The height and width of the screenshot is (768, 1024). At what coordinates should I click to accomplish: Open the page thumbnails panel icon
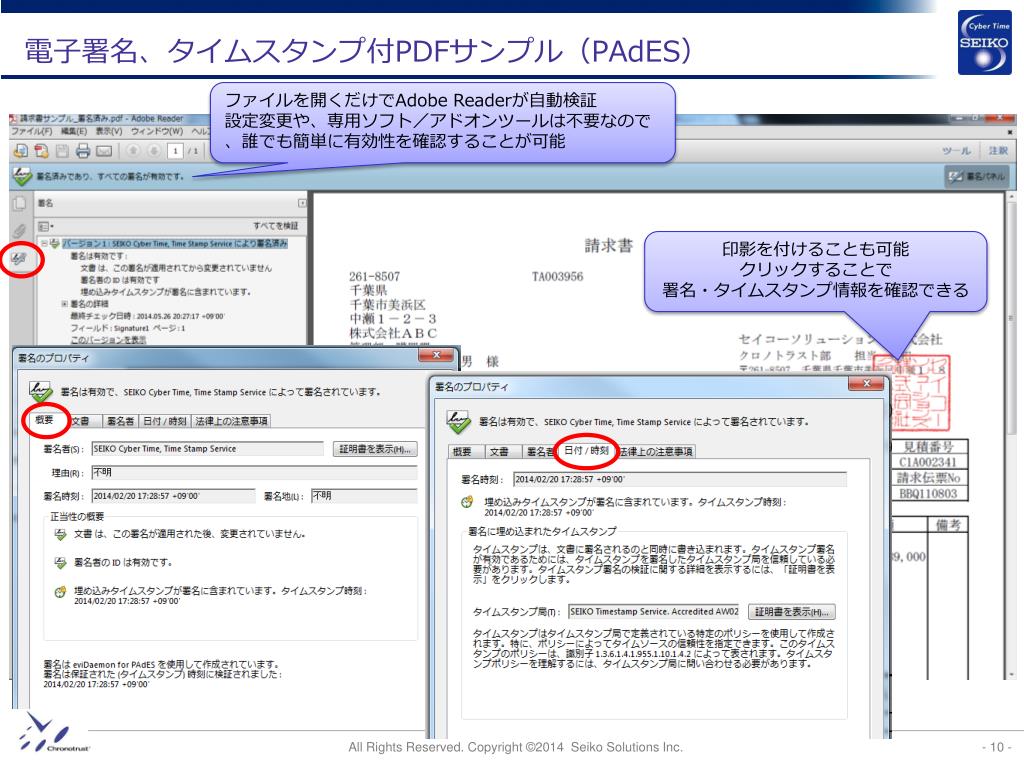tap(20, 203)
